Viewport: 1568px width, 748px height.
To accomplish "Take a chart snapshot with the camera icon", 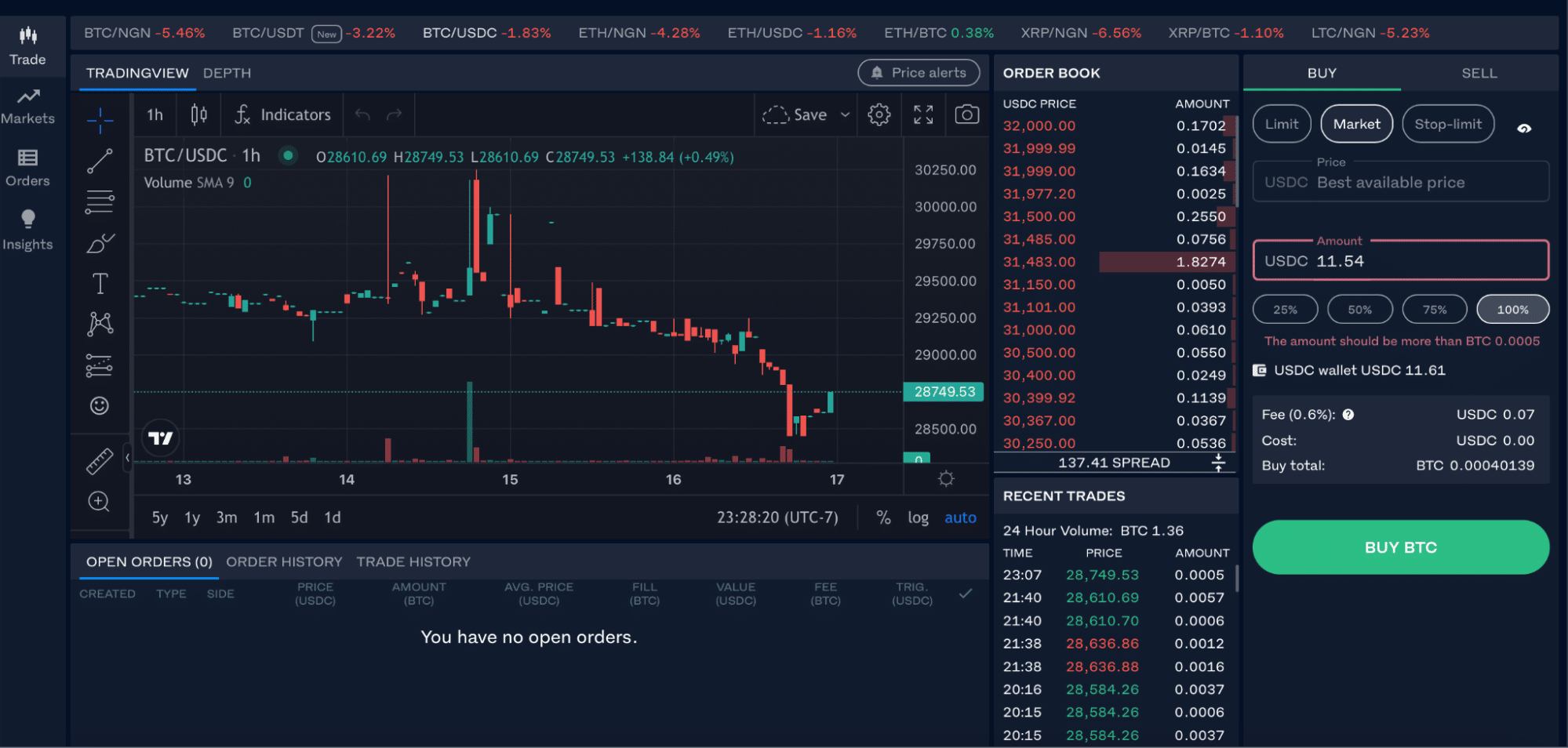I will [x=967, y=114].
